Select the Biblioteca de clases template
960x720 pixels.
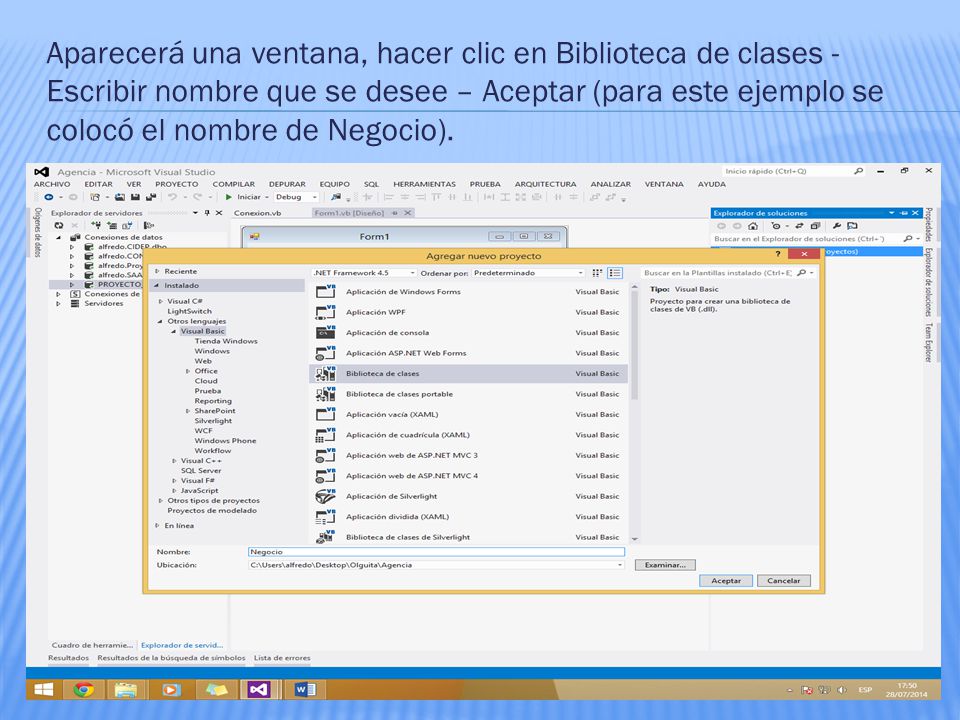[469, 373]
